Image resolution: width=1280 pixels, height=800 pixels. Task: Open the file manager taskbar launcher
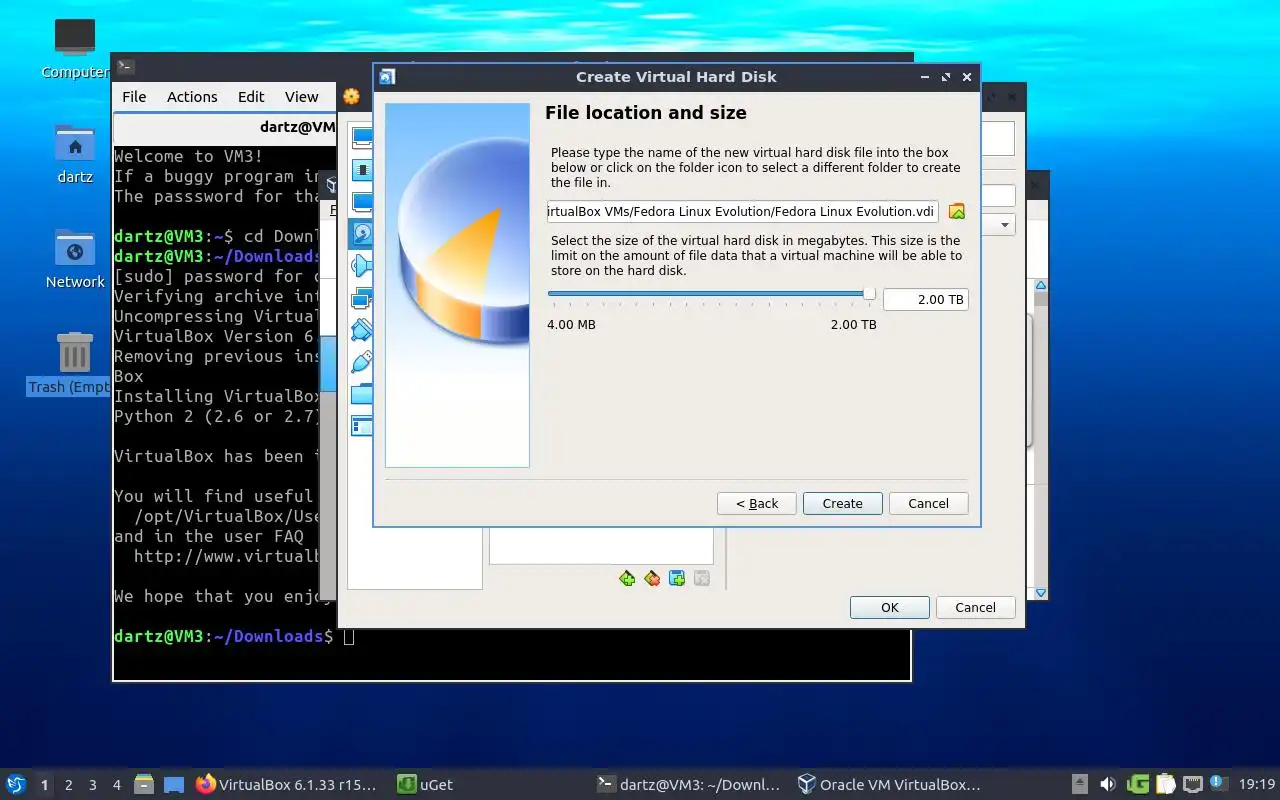(143, 784)
